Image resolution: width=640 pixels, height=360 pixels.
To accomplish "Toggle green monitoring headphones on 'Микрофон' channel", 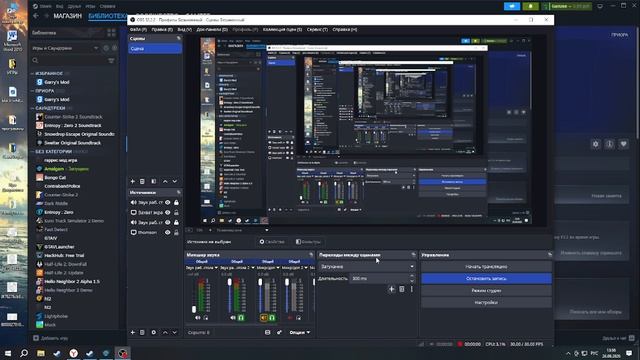I will (272, 318).
